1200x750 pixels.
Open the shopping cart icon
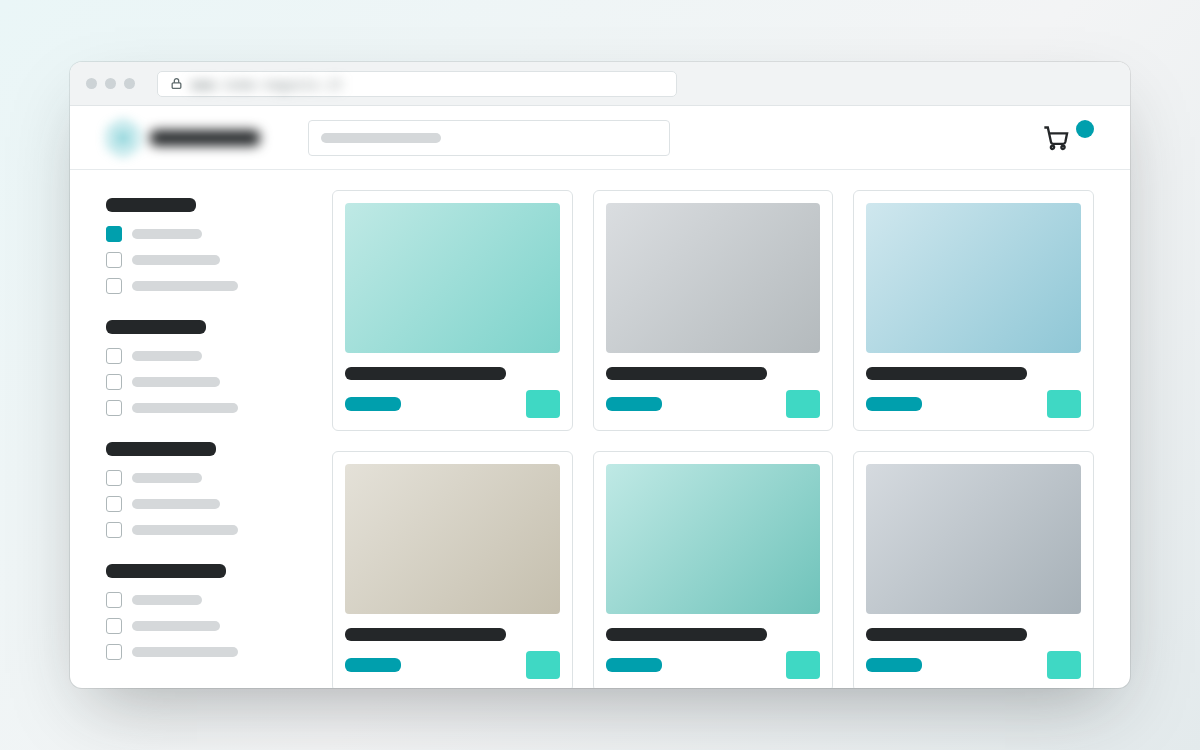(1055, 138)
